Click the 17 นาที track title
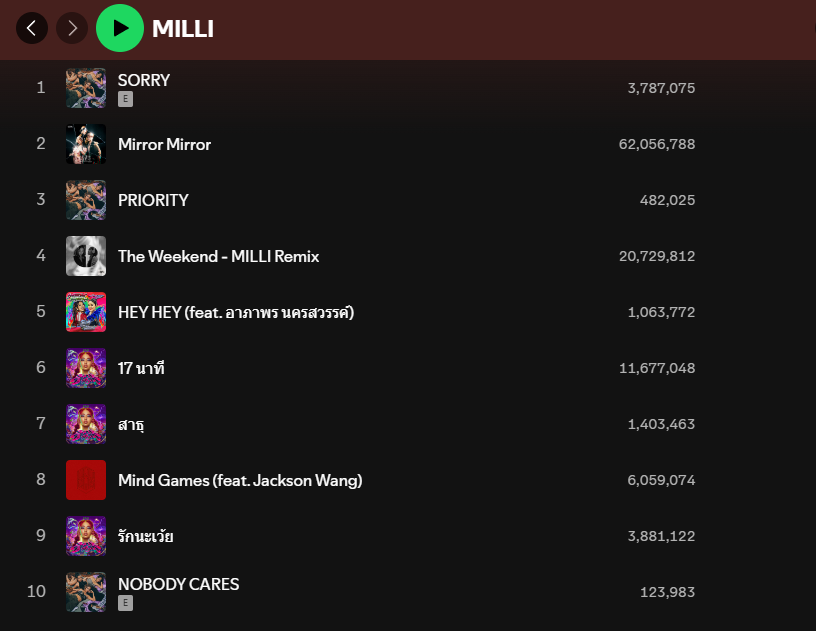The width and height of the screenshot is (816, 631). point(141,368)
